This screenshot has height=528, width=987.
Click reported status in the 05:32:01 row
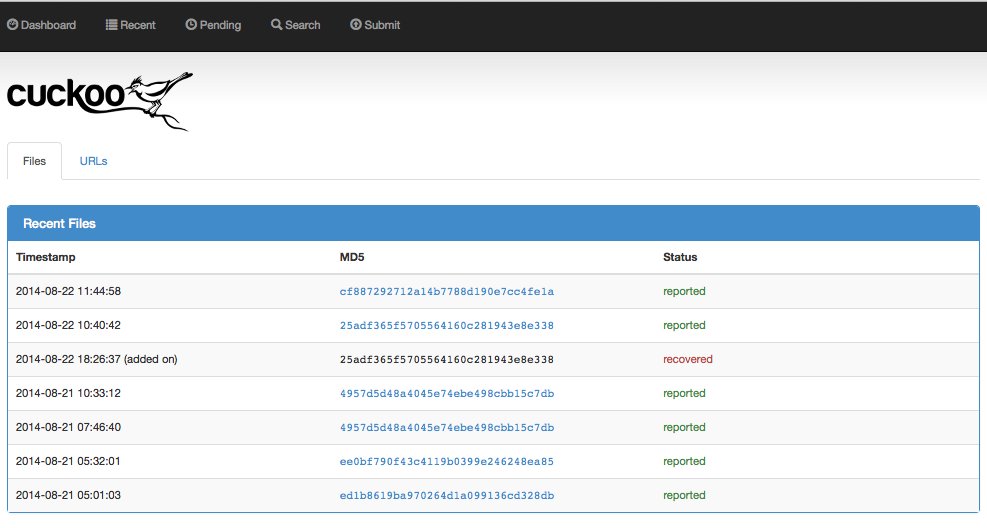684,461
